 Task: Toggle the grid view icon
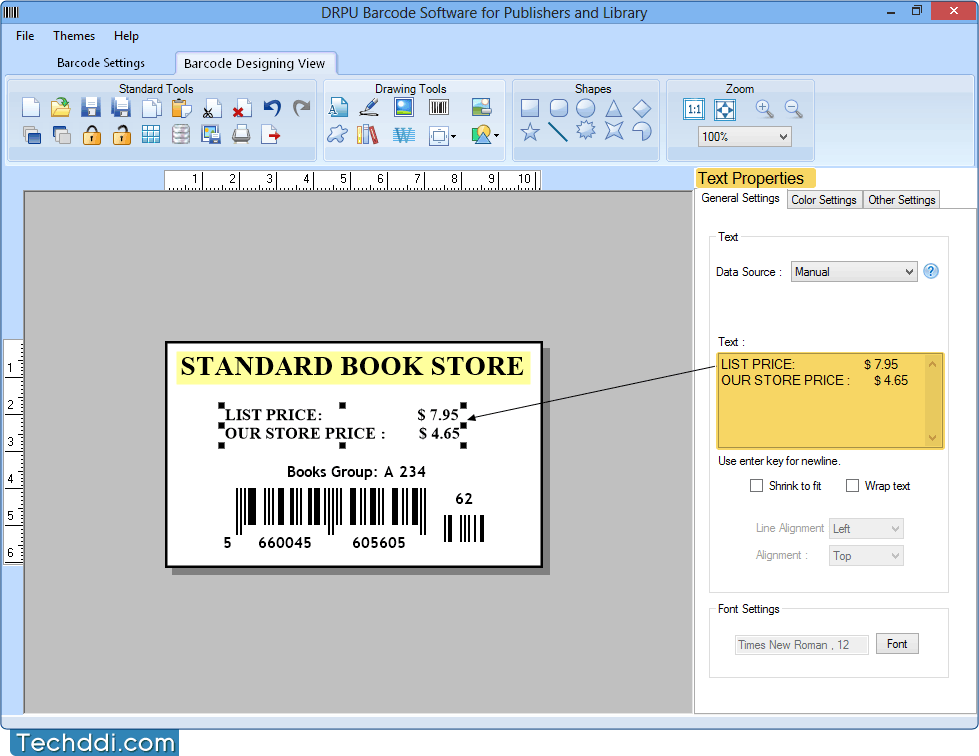click(150, 134)
